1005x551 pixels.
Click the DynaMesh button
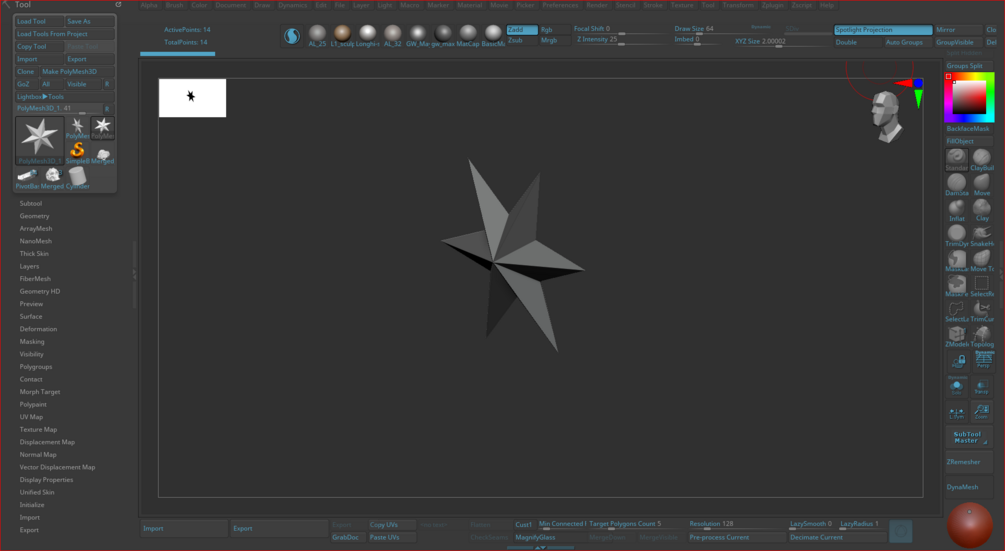tap(968, 487)
